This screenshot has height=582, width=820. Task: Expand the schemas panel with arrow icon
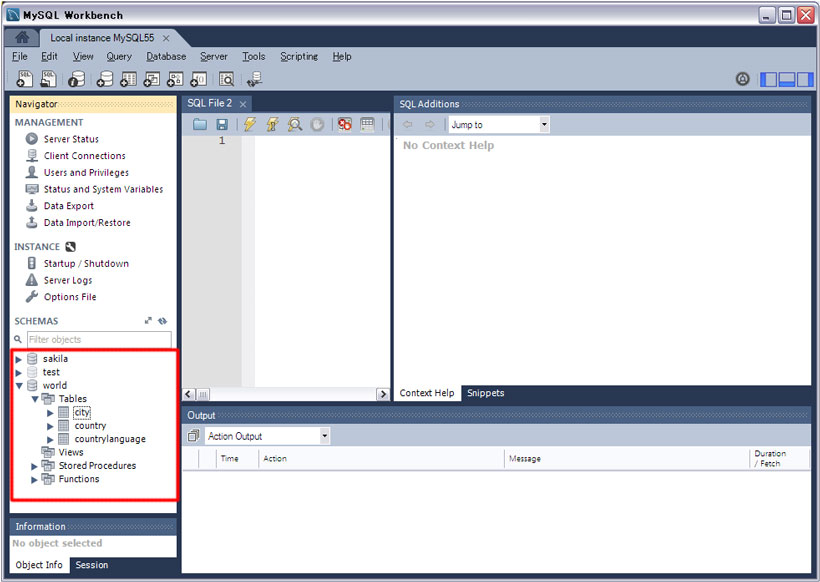pyautogui.click(x=148, y=321)
